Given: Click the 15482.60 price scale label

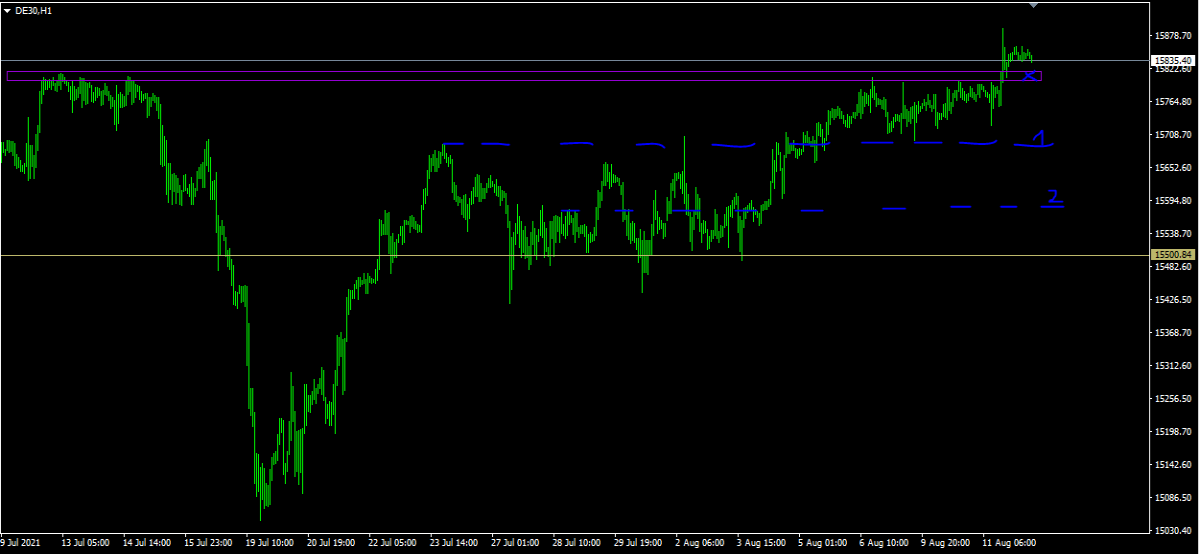Looking at the screenshot, I should click(x=1172, y=267).
